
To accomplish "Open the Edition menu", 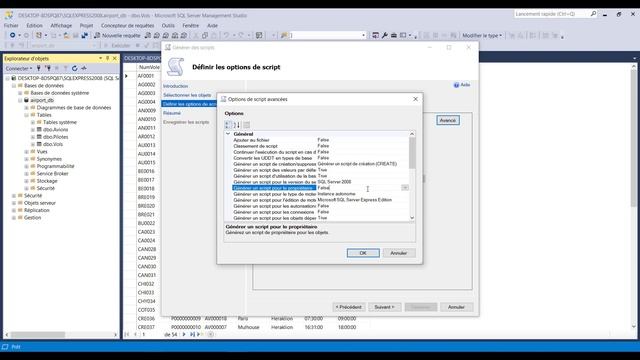I will coord(34,25).
